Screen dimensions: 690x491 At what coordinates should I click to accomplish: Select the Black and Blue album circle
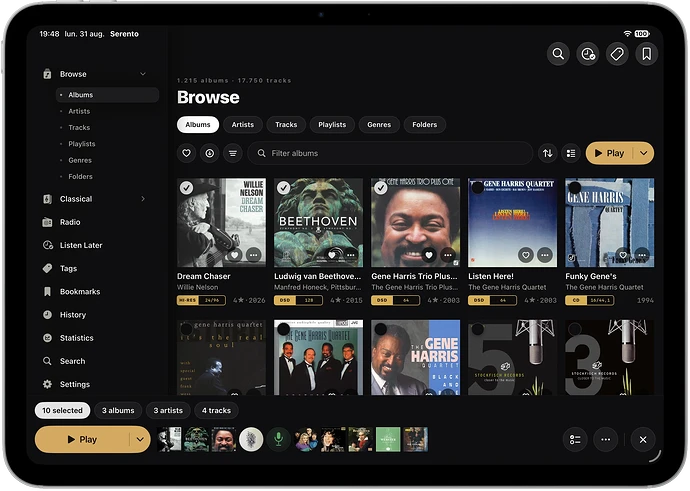click(381, 329)
